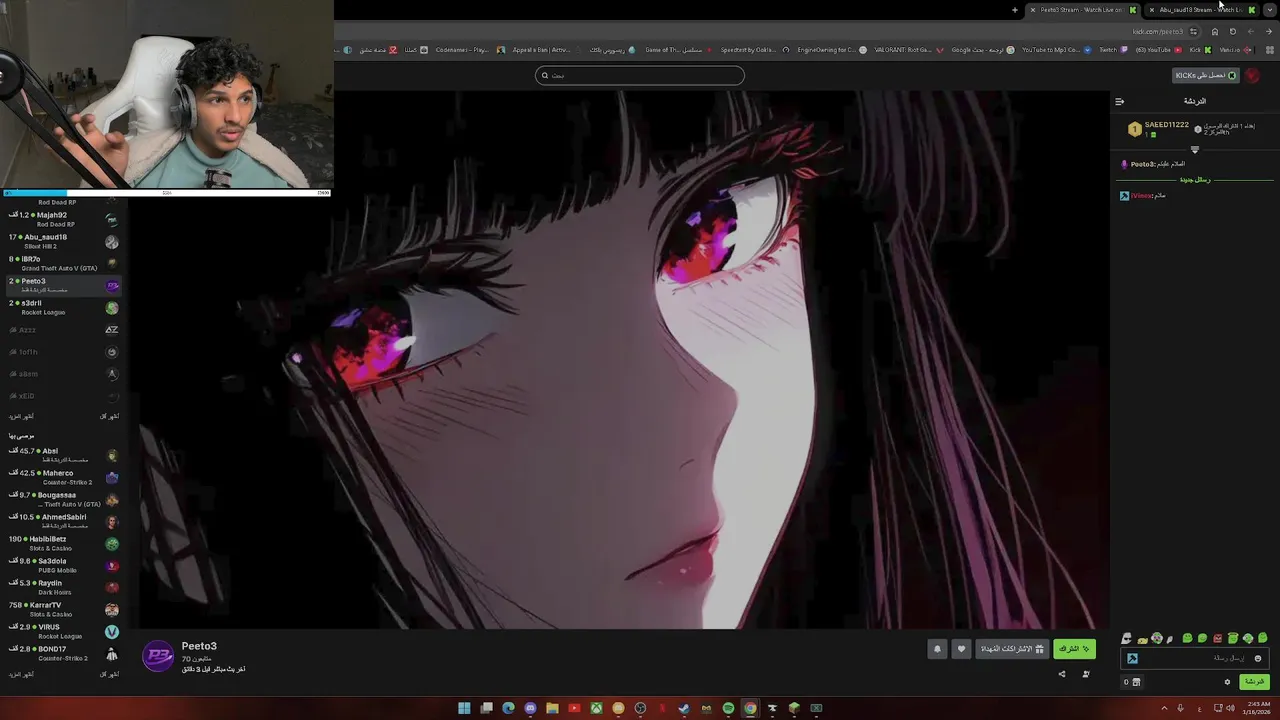Click the chat message input field
Viewport: 1280px width, 720px height.
tap(1195, 658)
